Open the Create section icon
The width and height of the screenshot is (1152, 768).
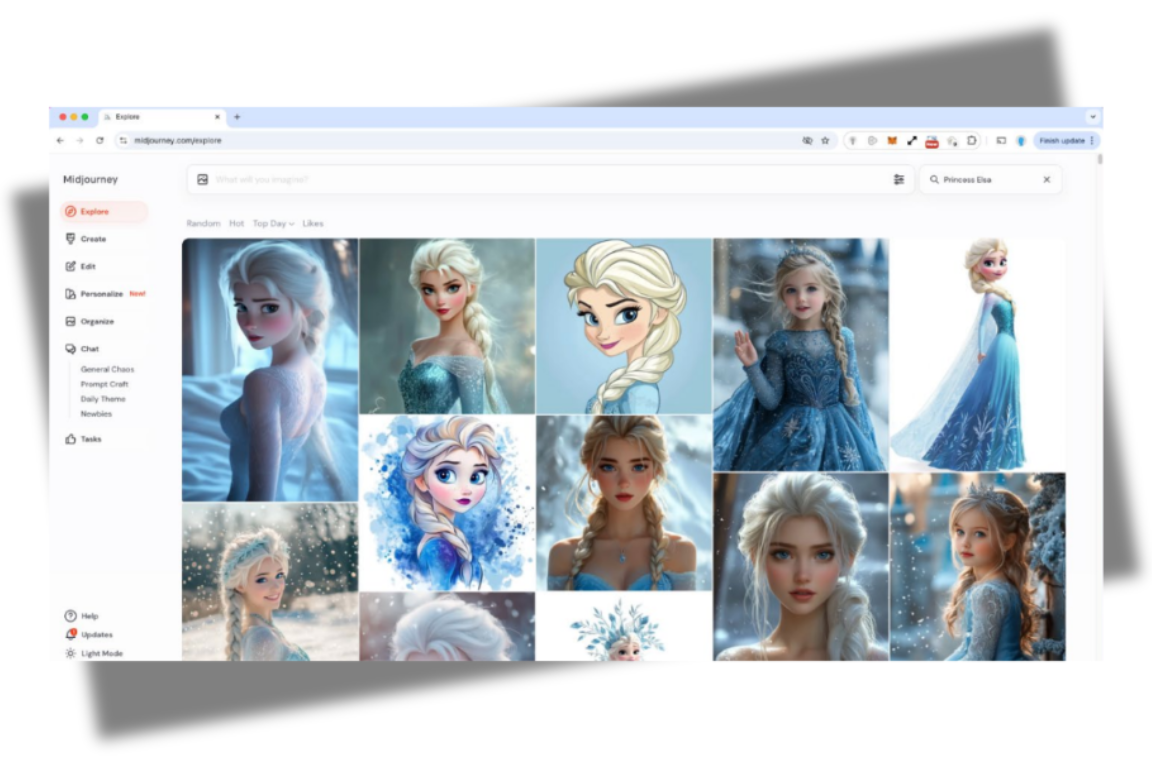71,239
